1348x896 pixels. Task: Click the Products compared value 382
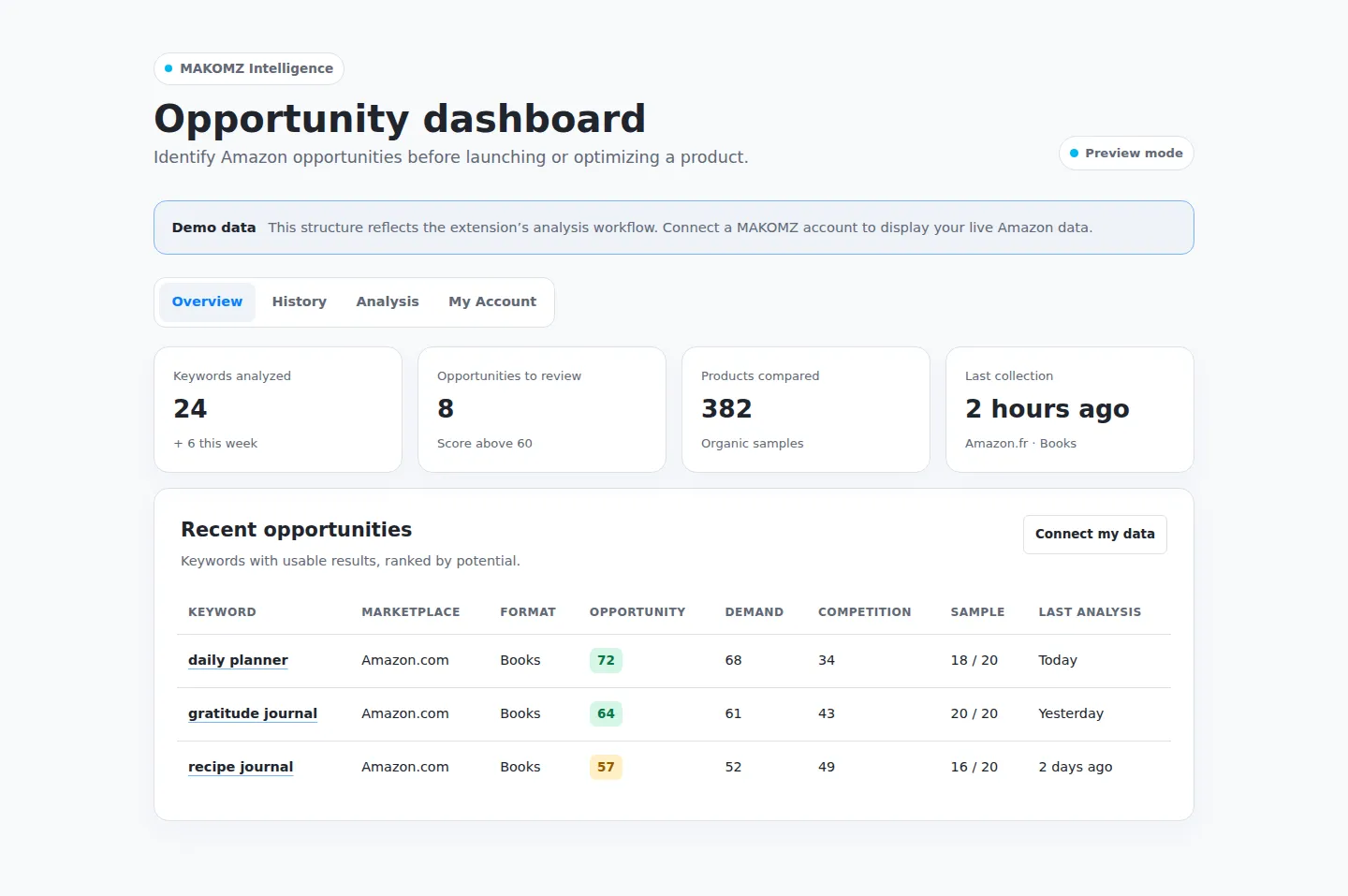click(x=726, y=409)
